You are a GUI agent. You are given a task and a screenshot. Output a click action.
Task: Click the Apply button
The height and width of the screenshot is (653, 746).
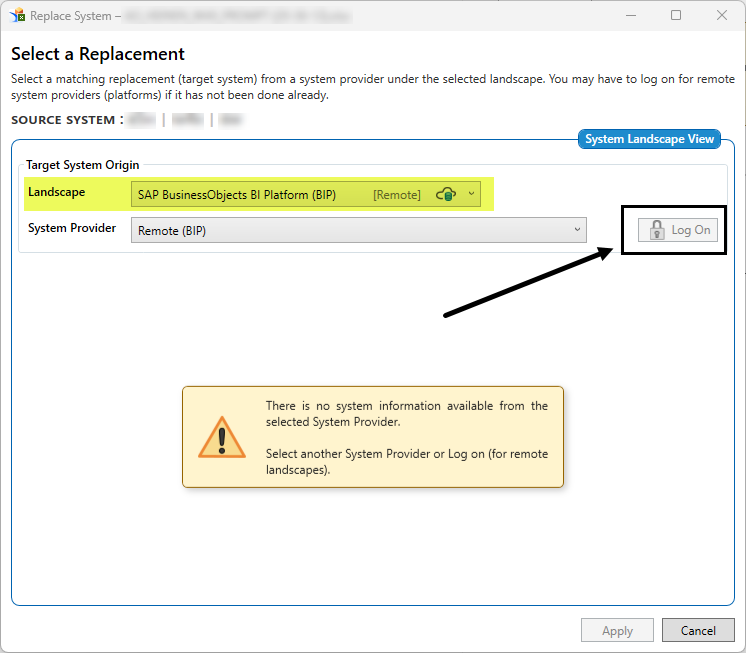[x=617, y=631]
